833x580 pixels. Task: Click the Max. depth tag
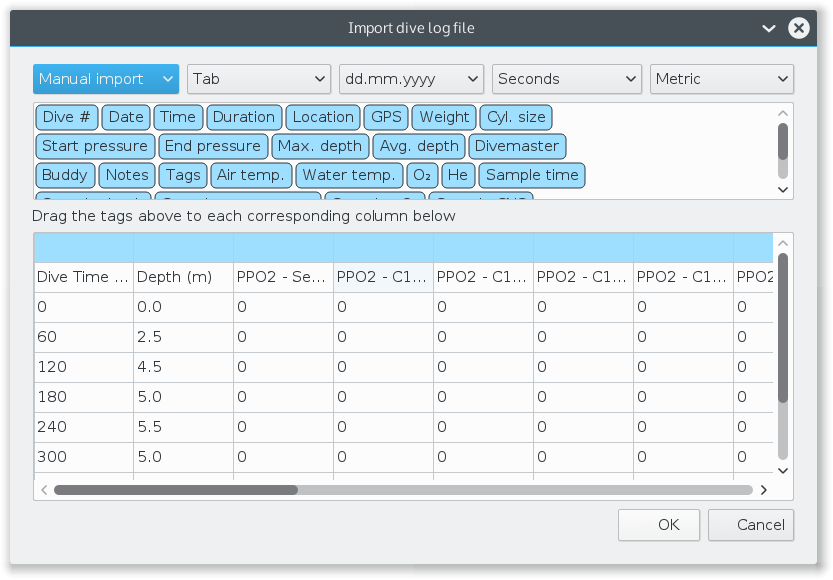tap(320, 146)
